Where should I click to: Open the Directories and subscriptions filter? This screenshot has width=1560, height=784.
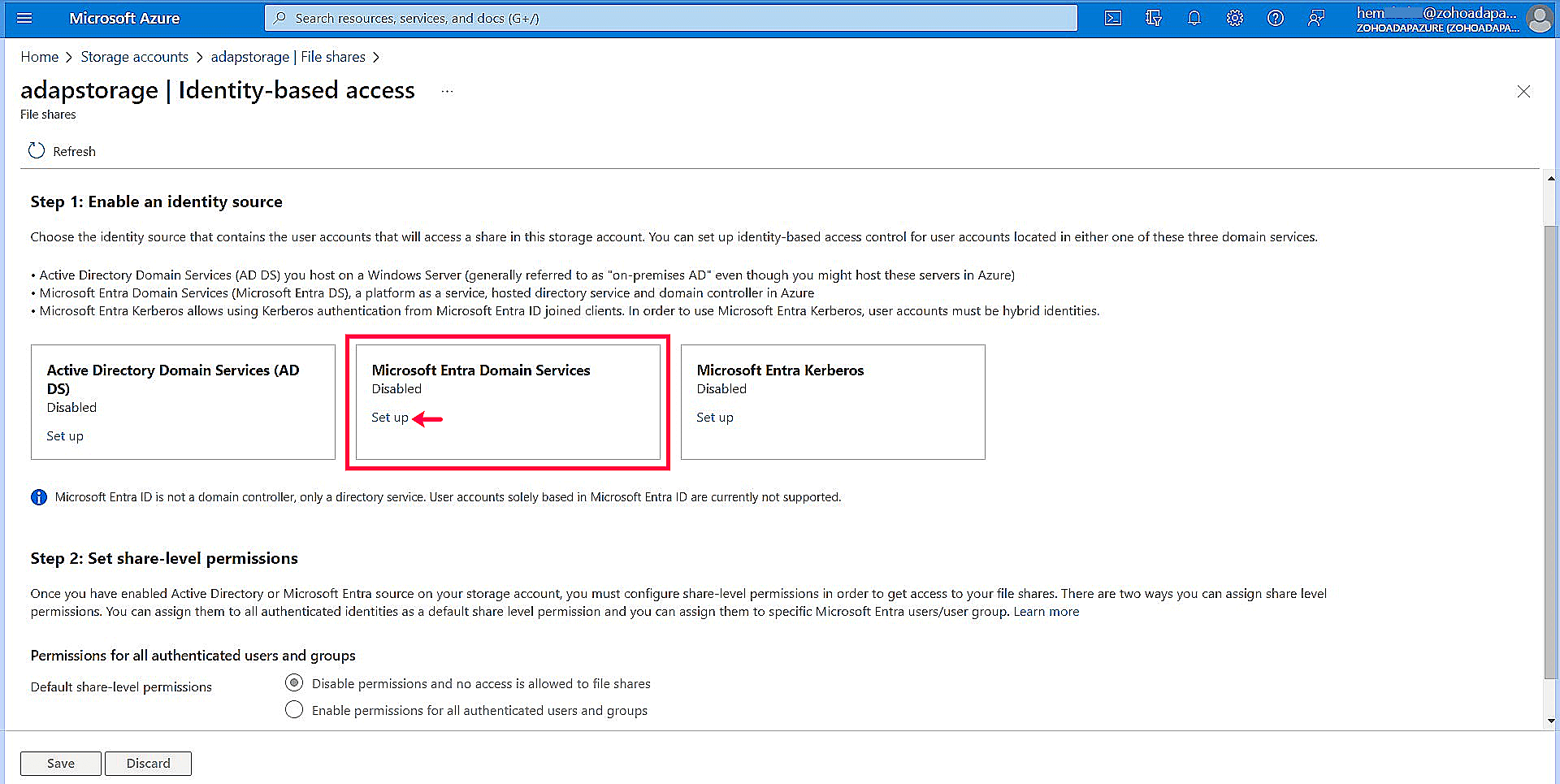1153,18
